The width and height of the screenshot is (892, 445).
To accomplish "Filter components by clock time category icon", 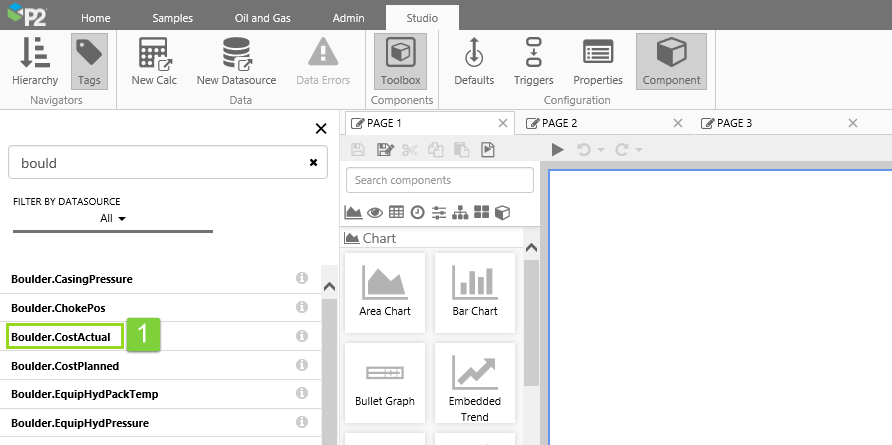I will pos(418,213).
